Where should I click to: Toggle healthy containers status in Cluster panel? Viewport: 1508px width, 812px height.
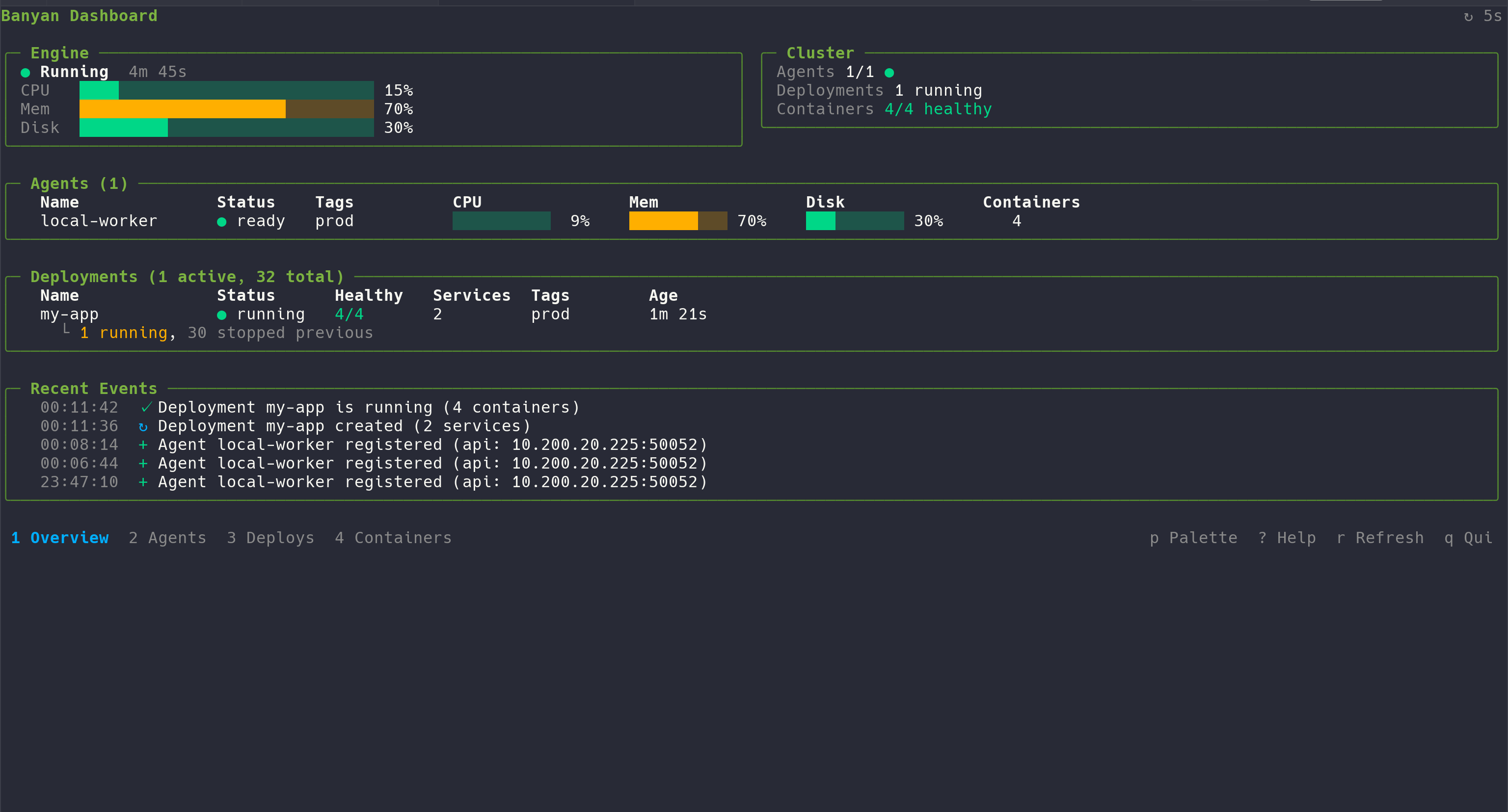pyautogui.click(x=937, y=109)
